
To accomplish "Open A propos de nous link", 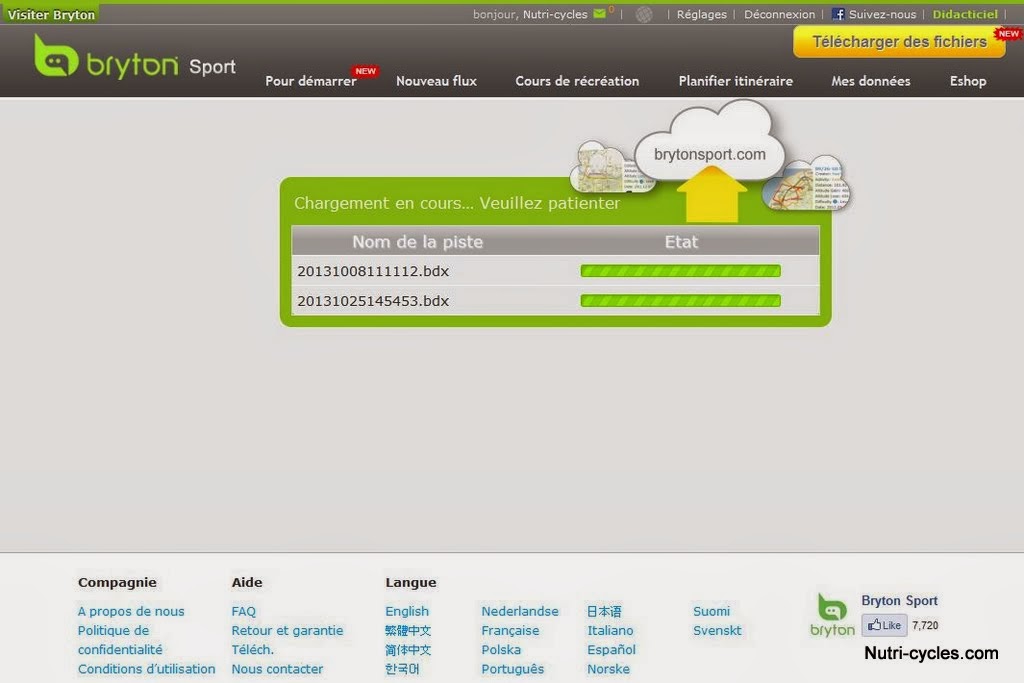I will (x=131, y=611).
